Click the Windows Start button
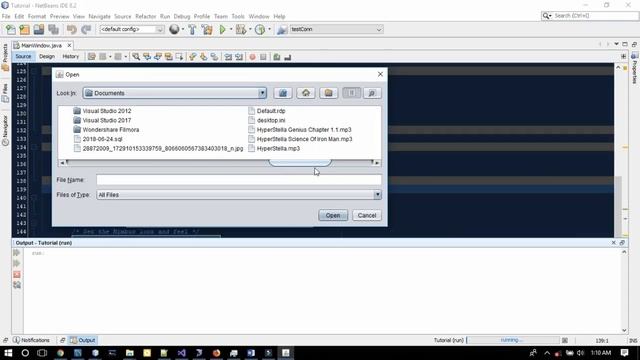This screenshot has width=640, height=360. pyautogui.click(x=8, y=353)
